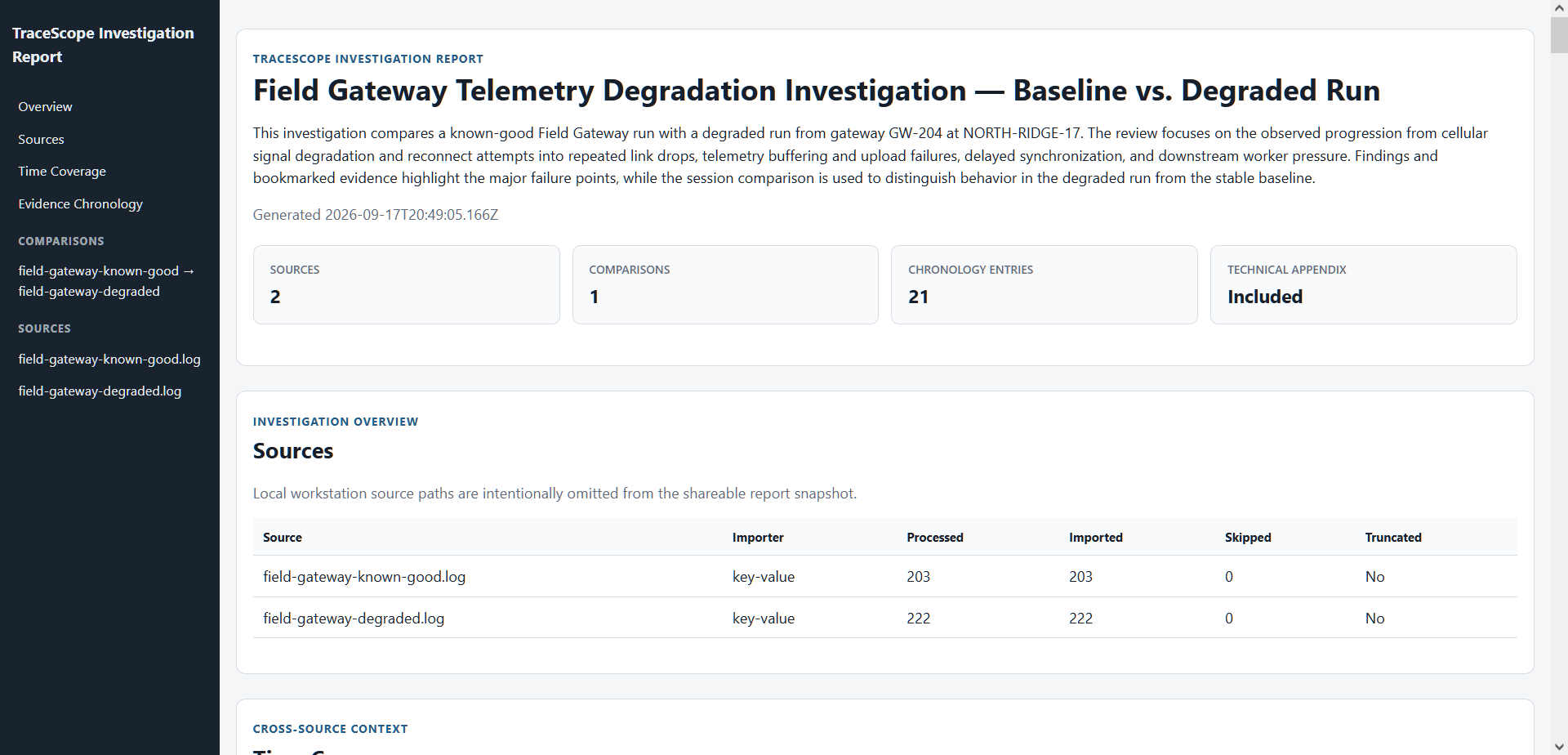Viewport: 1568px width, 755px height.
Task: Go to Sources in the sidebar navigation
Action: tap(41, 140)
